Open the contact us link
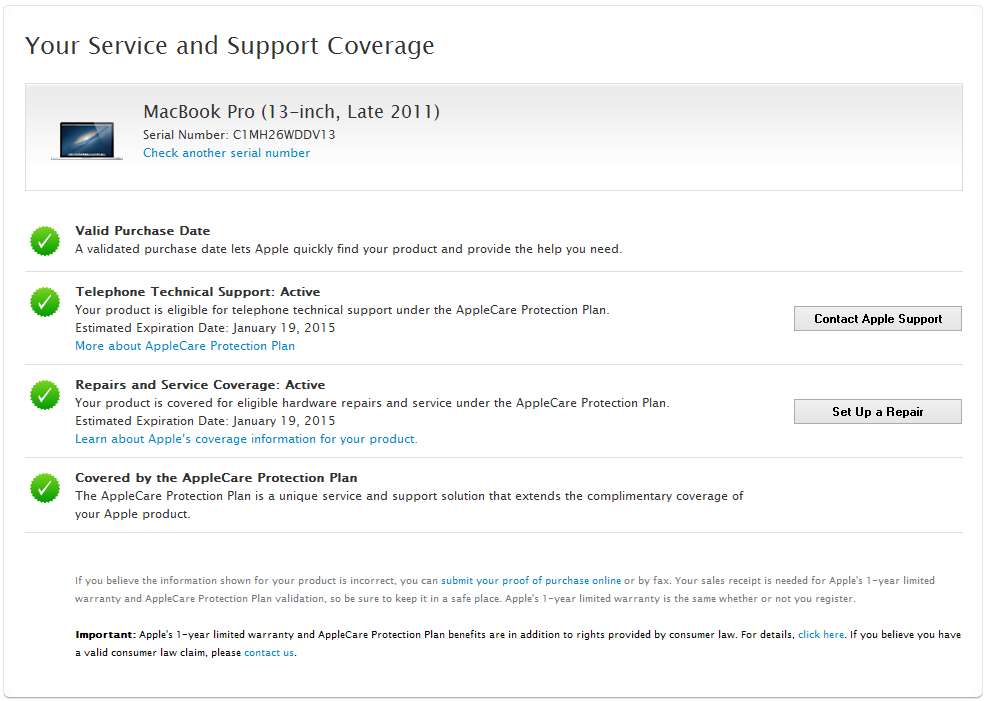This screenshot has height=701, width=987. [269, 653]
